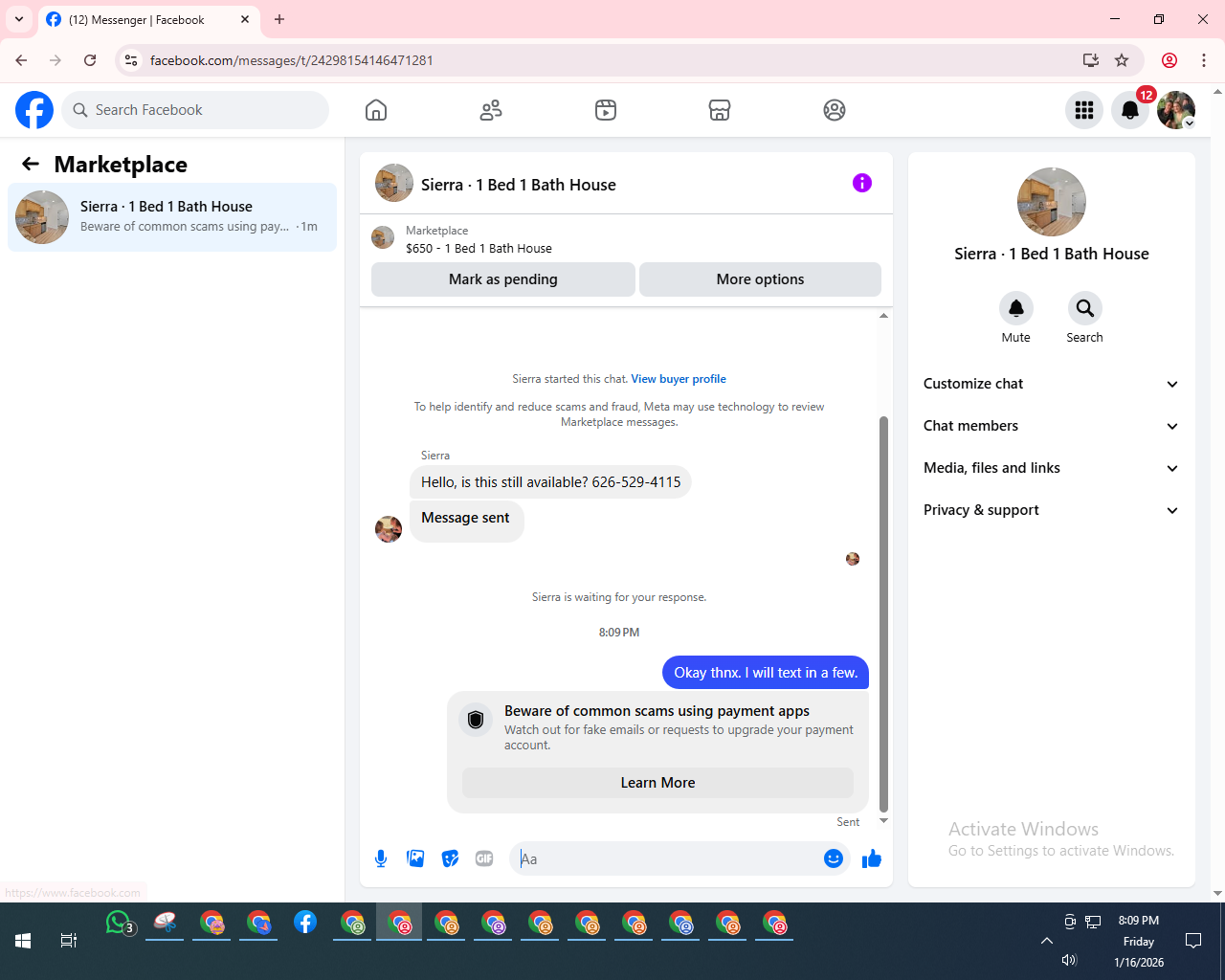Screen dimensions: 1225x980
Task: Open Chrome tab search dropdown arrow
Action: point(19,19)
